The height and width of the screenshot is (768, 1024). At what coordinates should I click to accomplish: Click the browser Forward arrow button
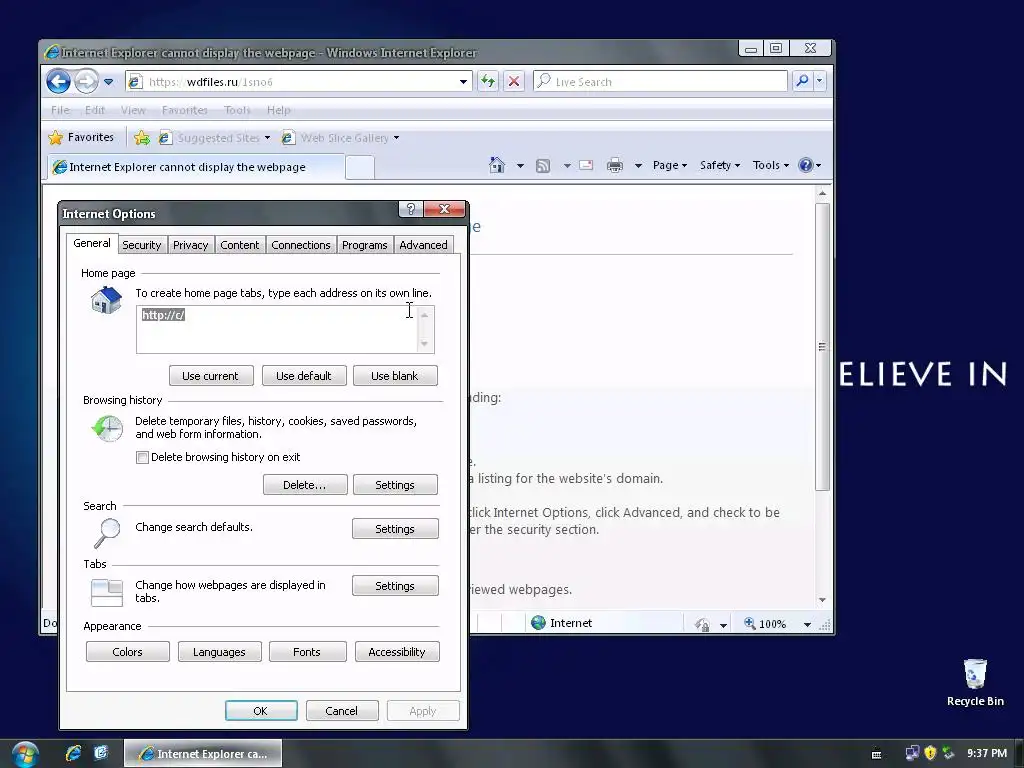pyautogui.click(x=86, y=82)
